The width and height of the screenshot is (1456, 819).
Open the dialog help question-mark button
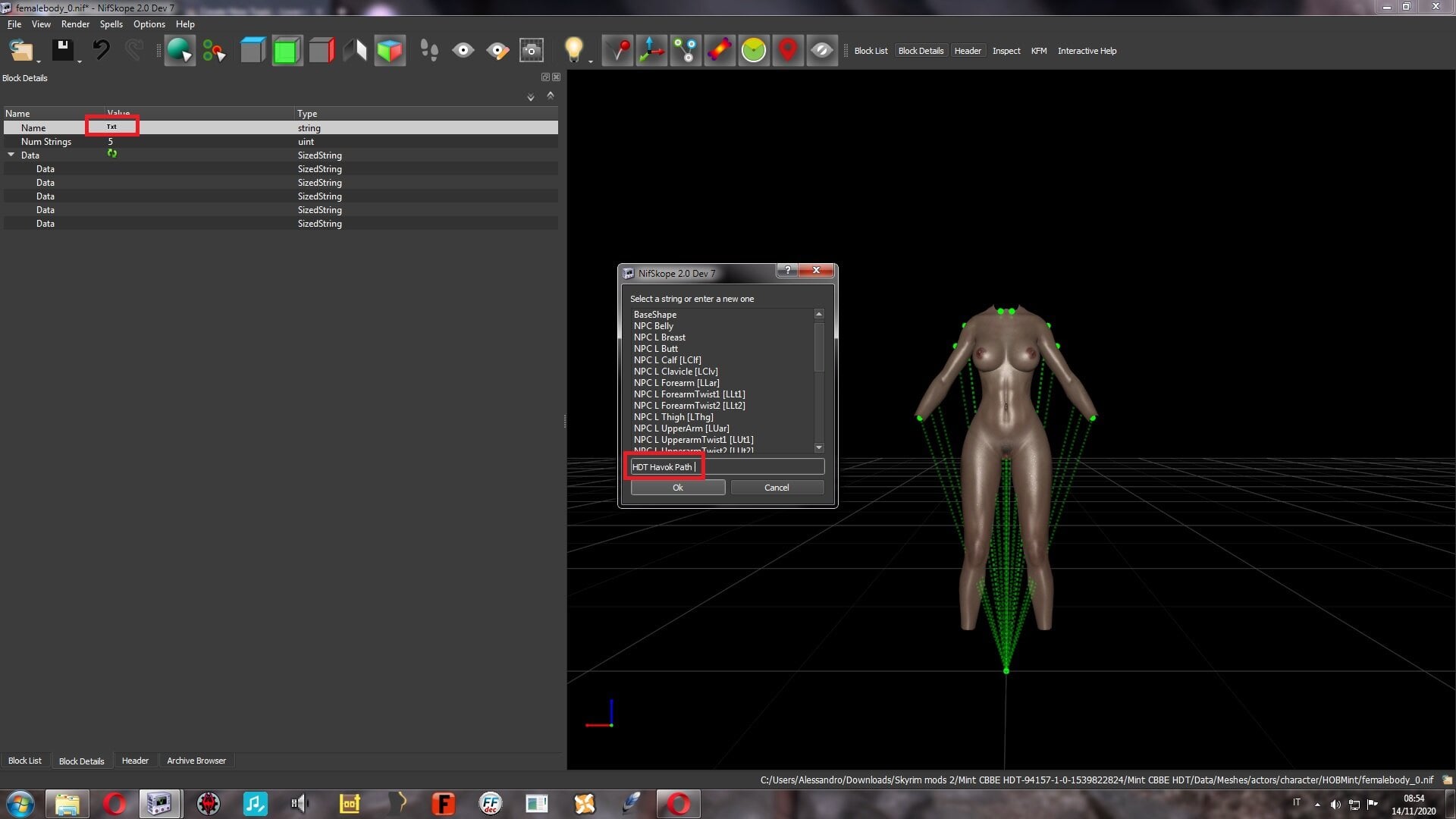tap(787, 270)
